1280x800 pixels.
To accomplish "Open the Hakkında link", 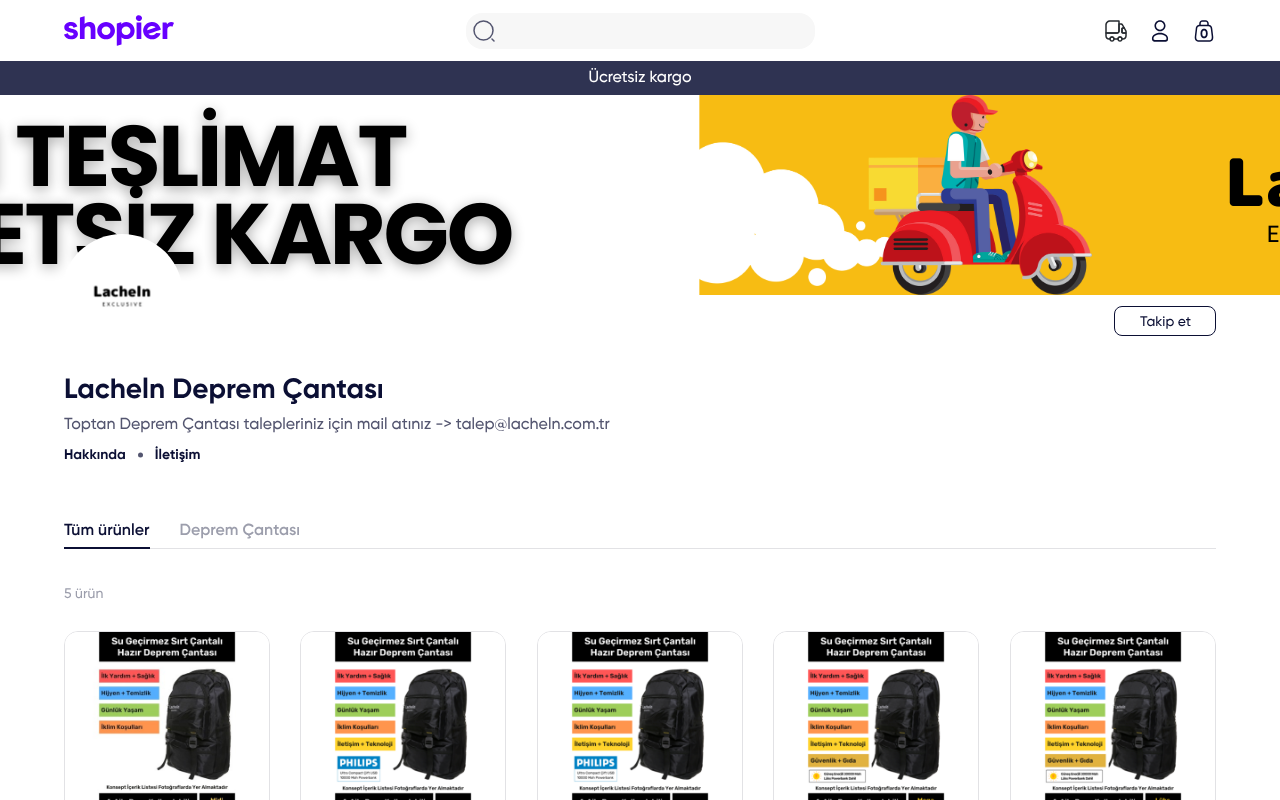I will pyautogui.click(x=95, y=454).
